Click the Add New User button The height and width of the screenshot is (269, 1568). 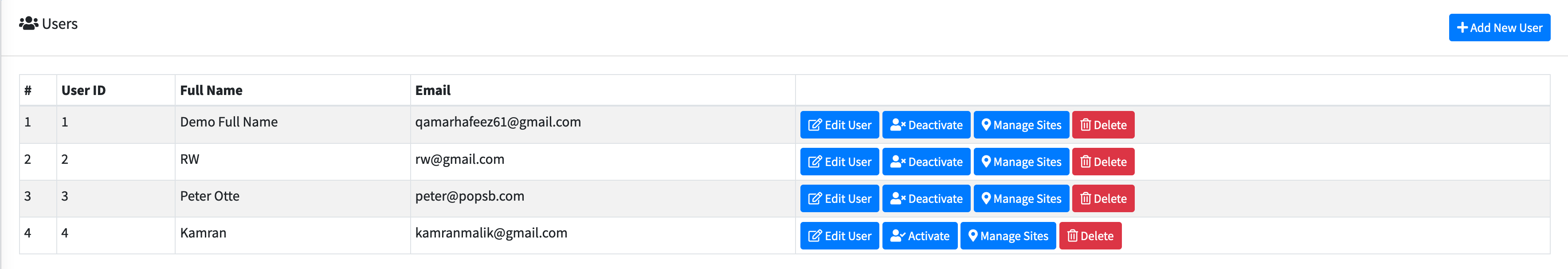(x=1499, y=28)
